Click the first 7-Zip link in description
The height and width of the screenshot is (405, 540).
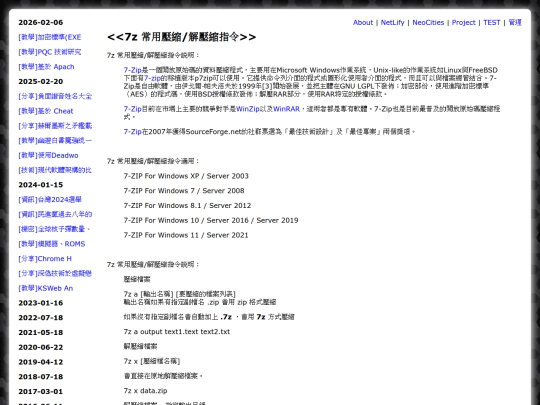pyautogui.click(x=133, y=70)
